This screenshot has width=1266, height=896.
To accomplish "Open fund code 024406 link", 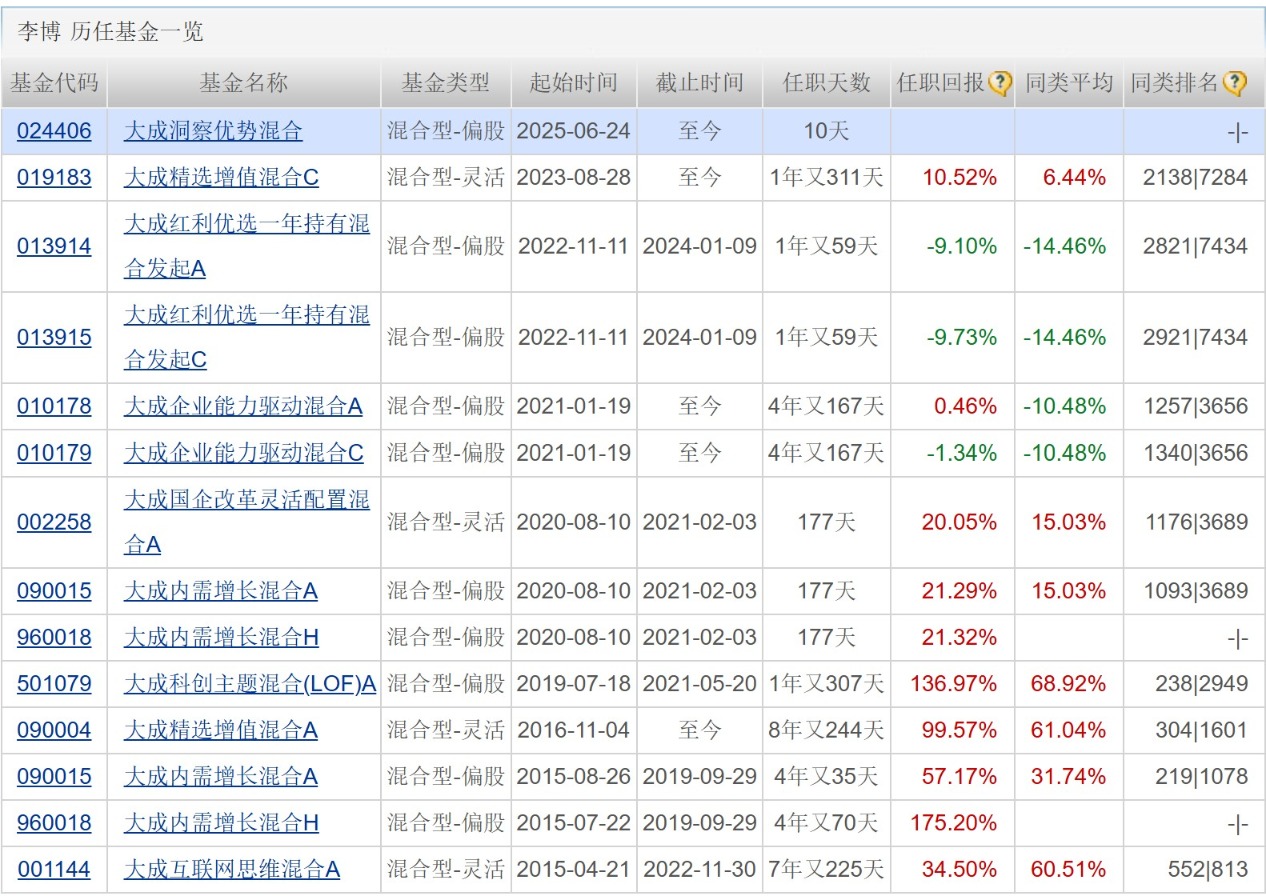I will click(x=54, y=131).
